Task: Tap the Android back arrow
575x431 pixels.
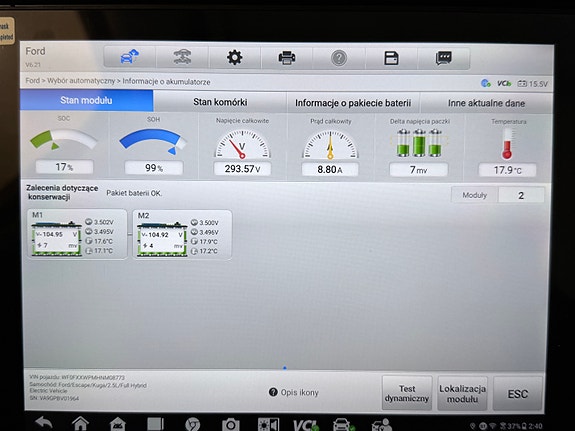Action: point(44,423)
